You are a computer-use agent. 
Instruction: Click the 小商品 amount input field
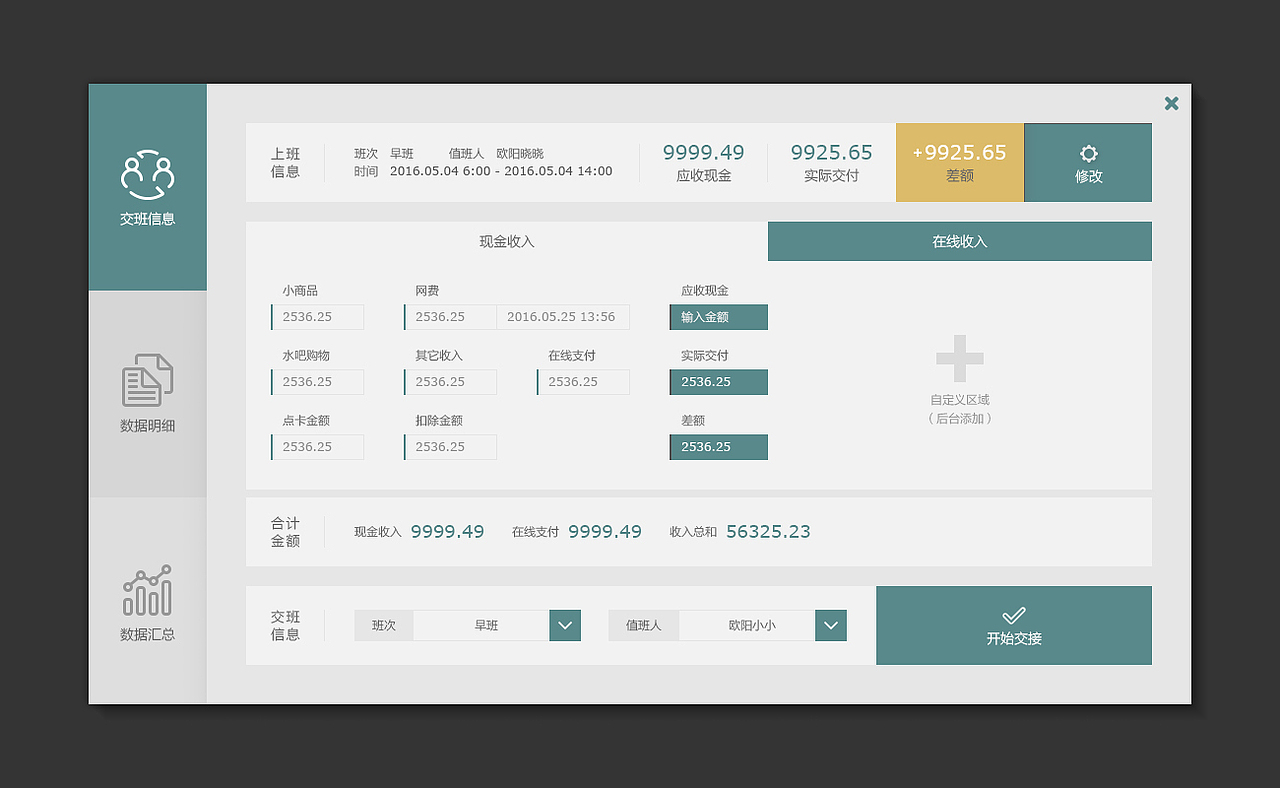[x=317, y=316]
